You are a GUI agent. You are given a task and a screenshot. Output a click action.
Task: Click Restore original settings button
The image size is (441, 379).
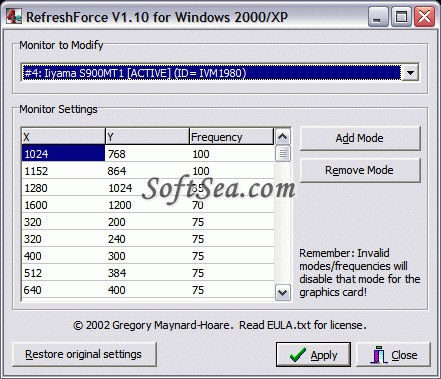point(84,354)
